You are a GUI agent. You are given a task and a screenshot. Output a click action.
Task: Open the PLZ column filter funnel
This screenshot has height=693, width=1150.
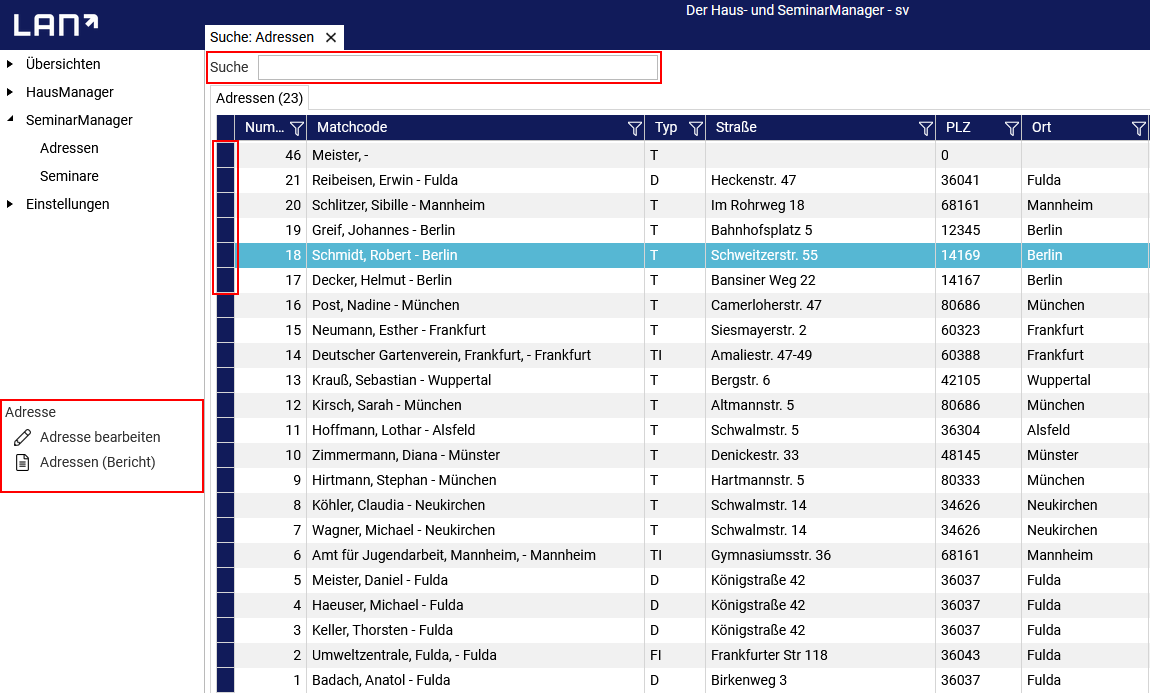coord(1011,128)
